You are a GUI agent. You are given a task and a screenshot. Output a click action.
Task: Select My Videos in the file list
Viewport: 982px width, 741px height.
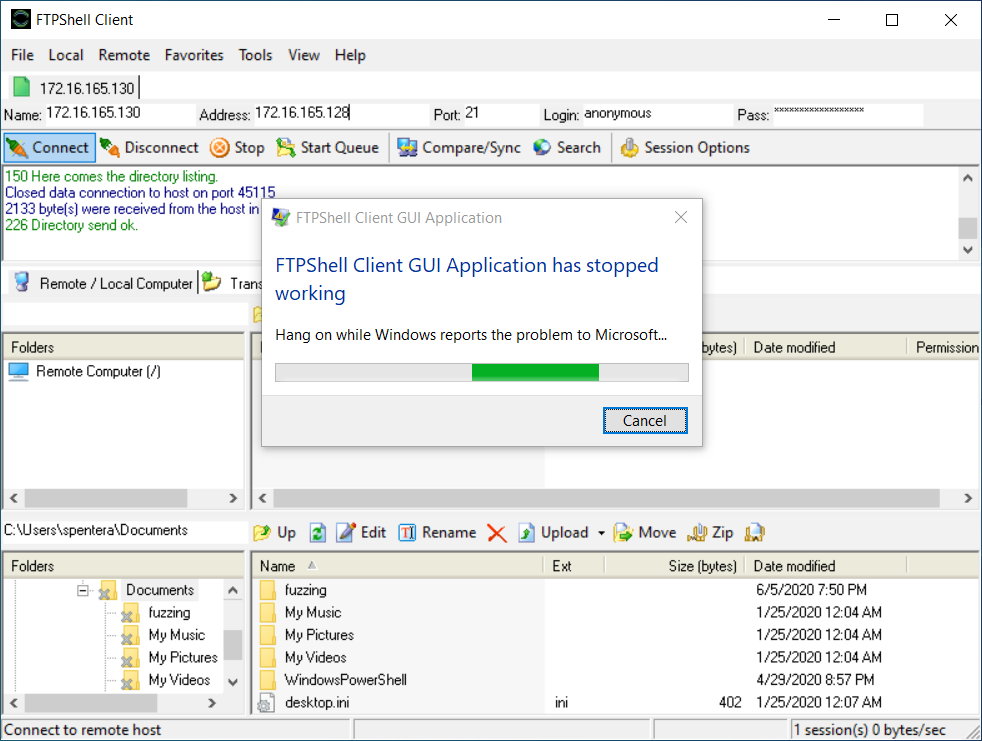click(315, 658)
